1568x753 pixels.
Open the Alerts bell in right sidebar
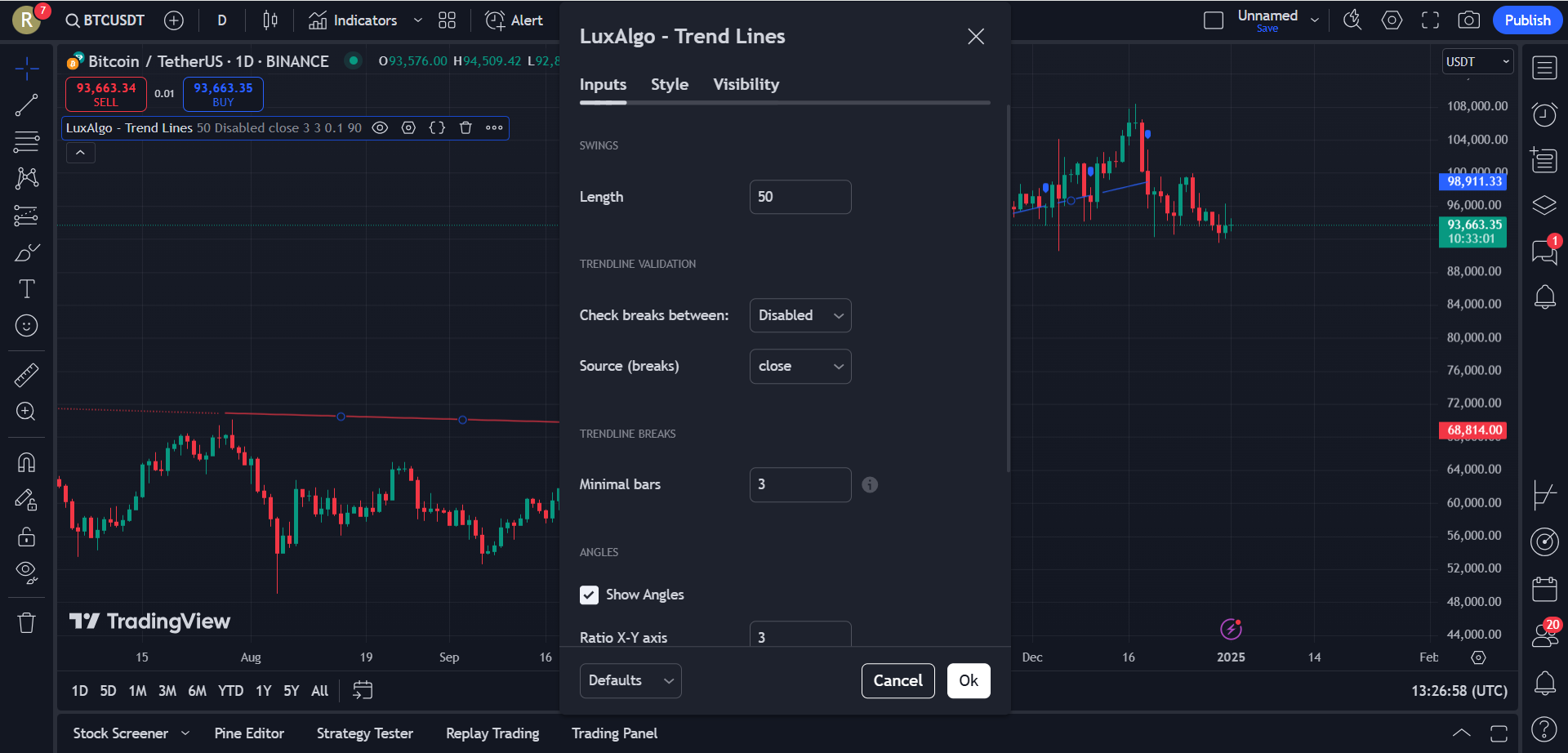point(1544,296)
